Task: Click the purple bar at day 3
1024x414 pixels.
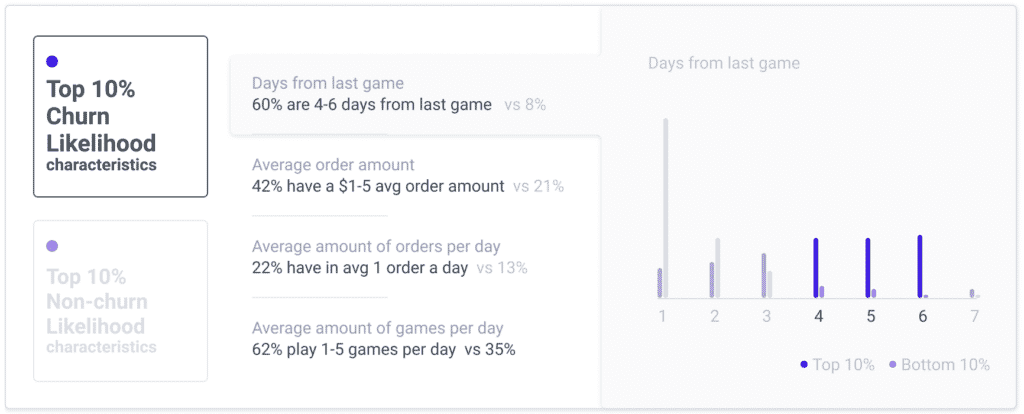Action: [x=764, y=276]
